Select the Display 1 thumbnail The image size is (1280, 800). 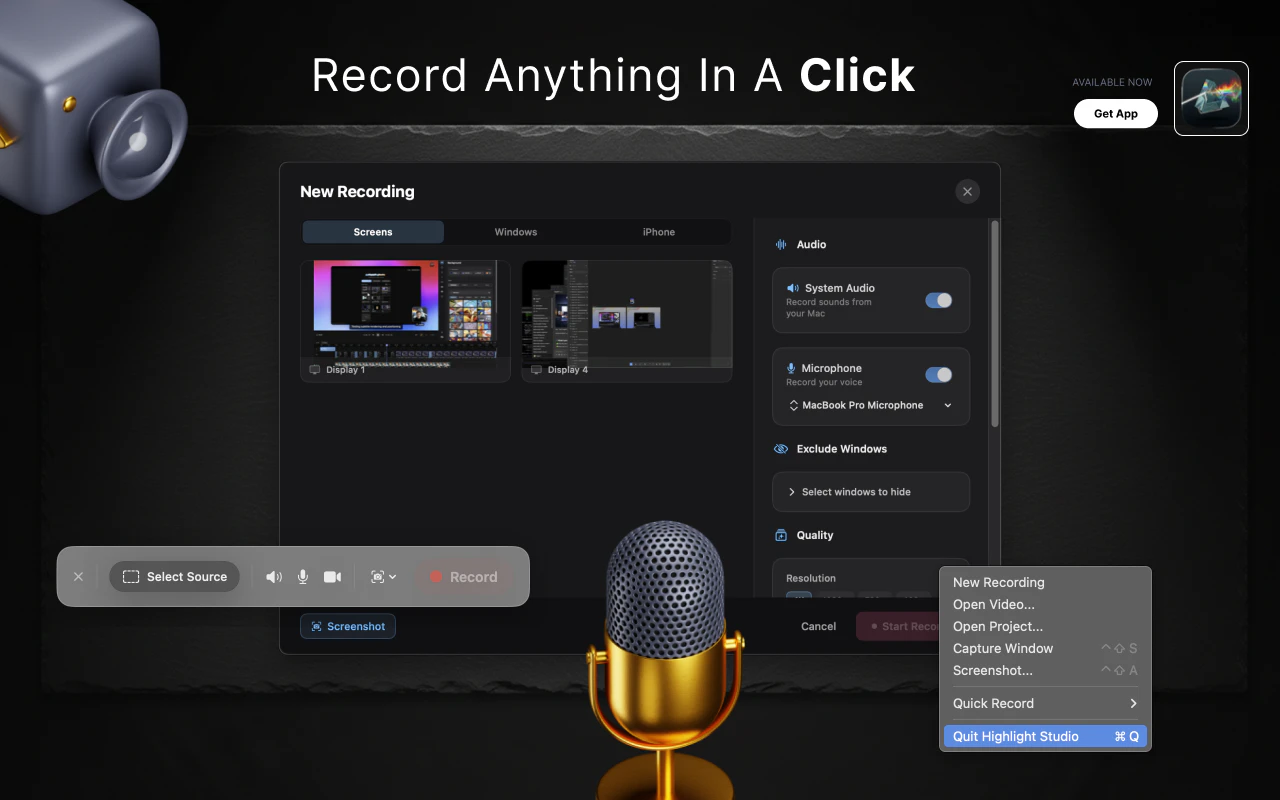coord(405,320)
